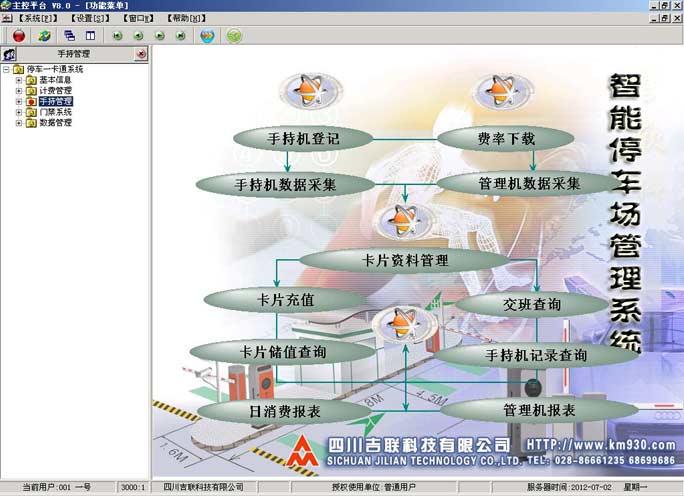
Task: Click the round green icon in toolbar
Action: coord(234,36)
